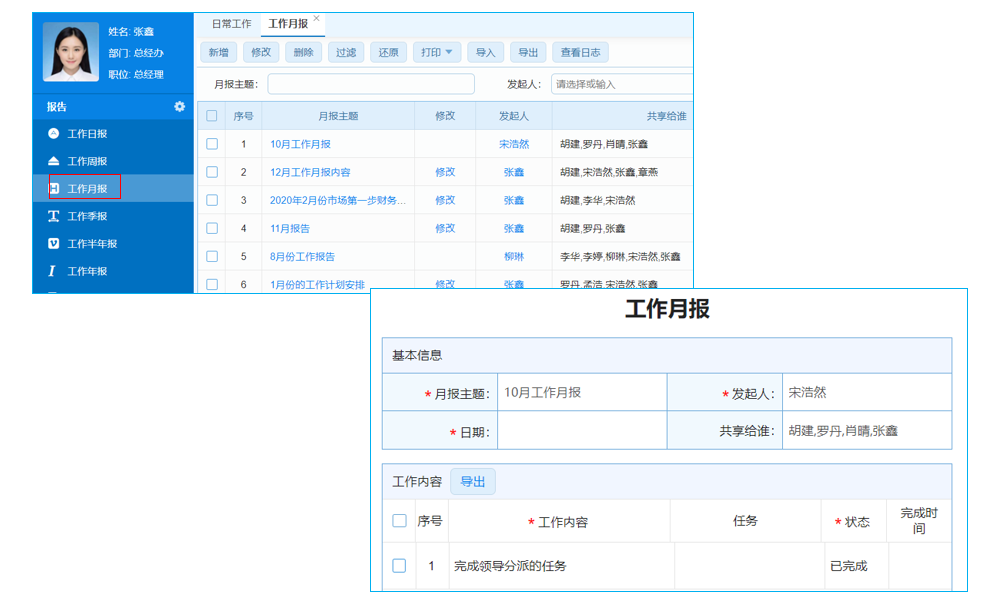1000x600 pixels.
Task: Open the 报告 settings gear
Action: [x=180, y=107]
